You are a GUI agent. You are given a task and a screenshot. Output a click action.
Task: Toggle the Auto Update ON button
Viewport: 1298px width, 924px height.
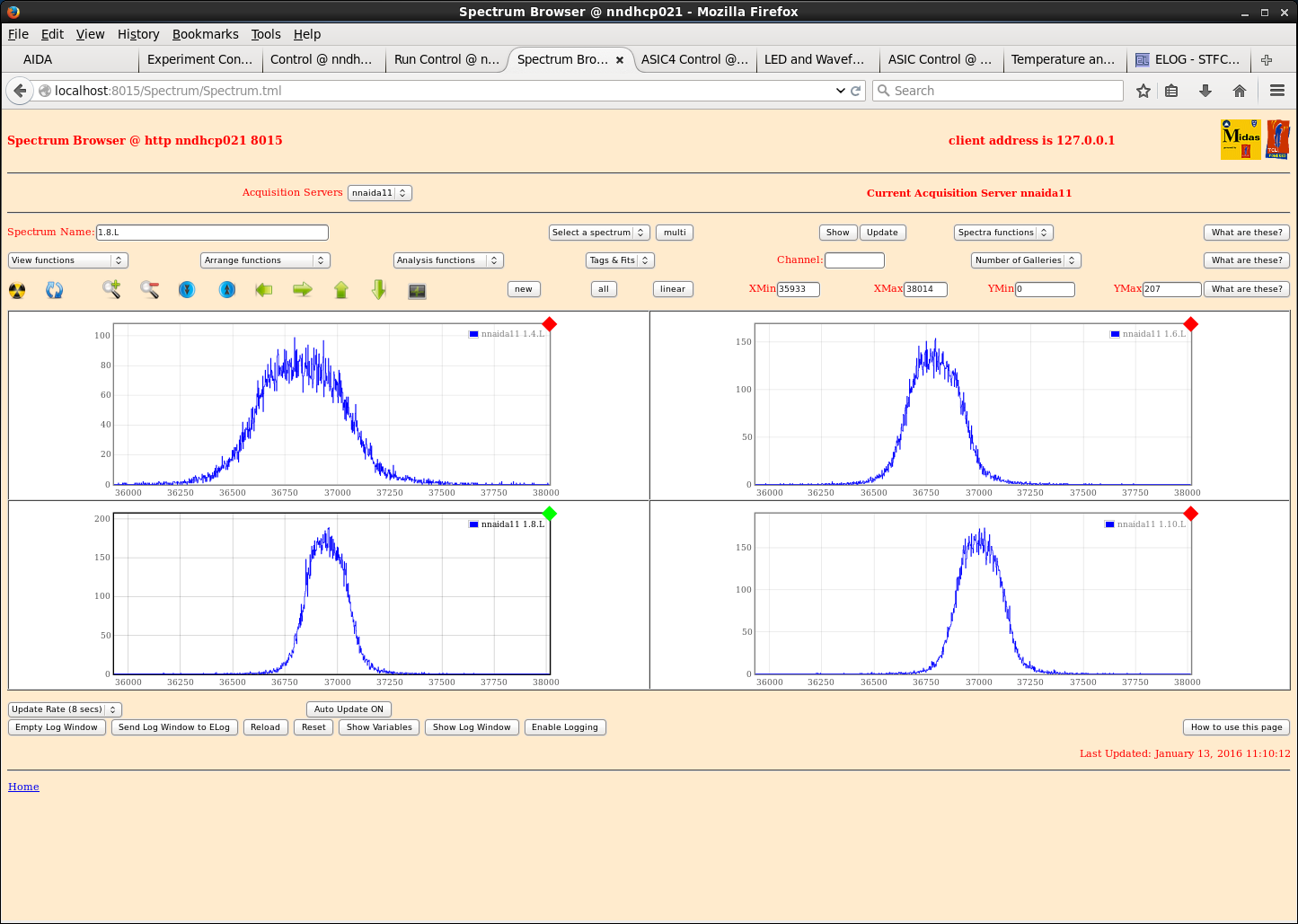(x=349, y=709)
